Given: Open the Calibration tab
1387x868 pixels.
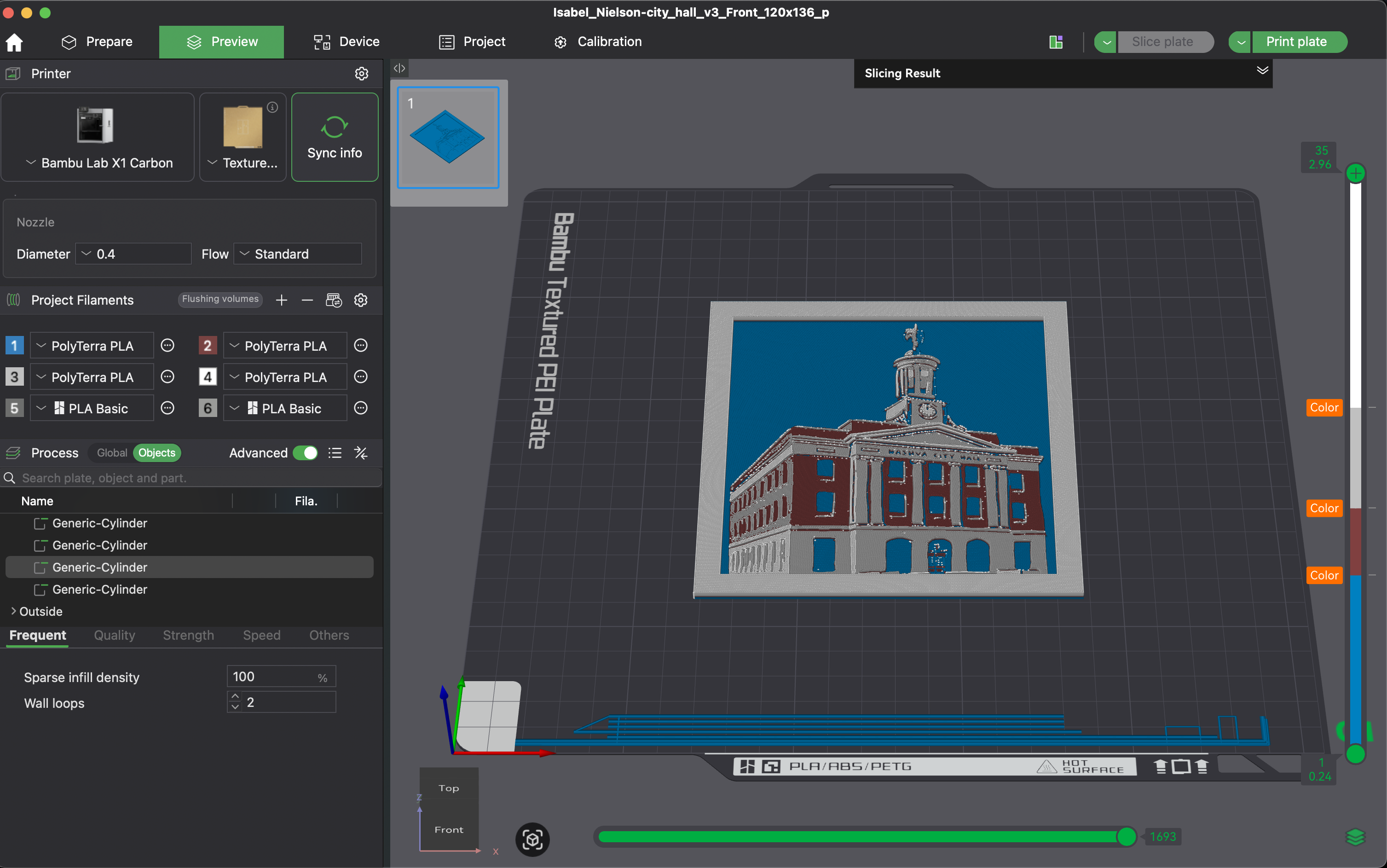Looking at the screenshot, I should (x=598, y=42).
